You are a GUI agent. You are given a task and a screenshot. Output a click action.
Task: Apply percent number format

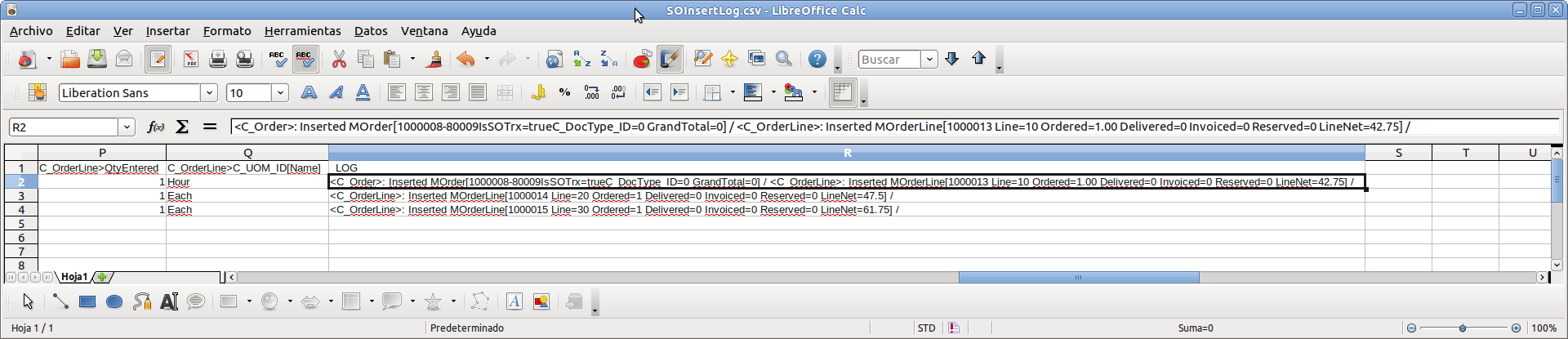564,92
